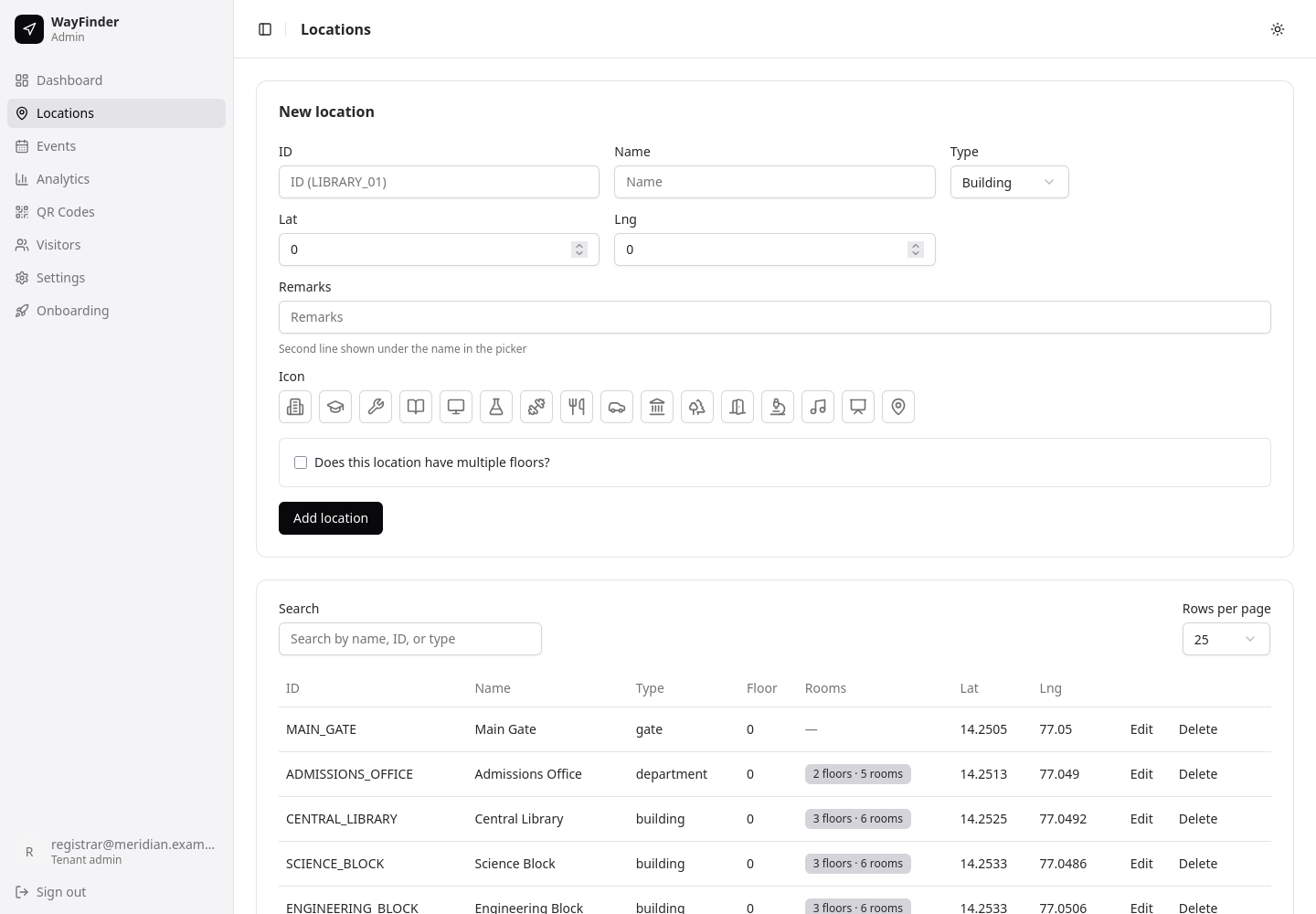Click the location search box

410,639
